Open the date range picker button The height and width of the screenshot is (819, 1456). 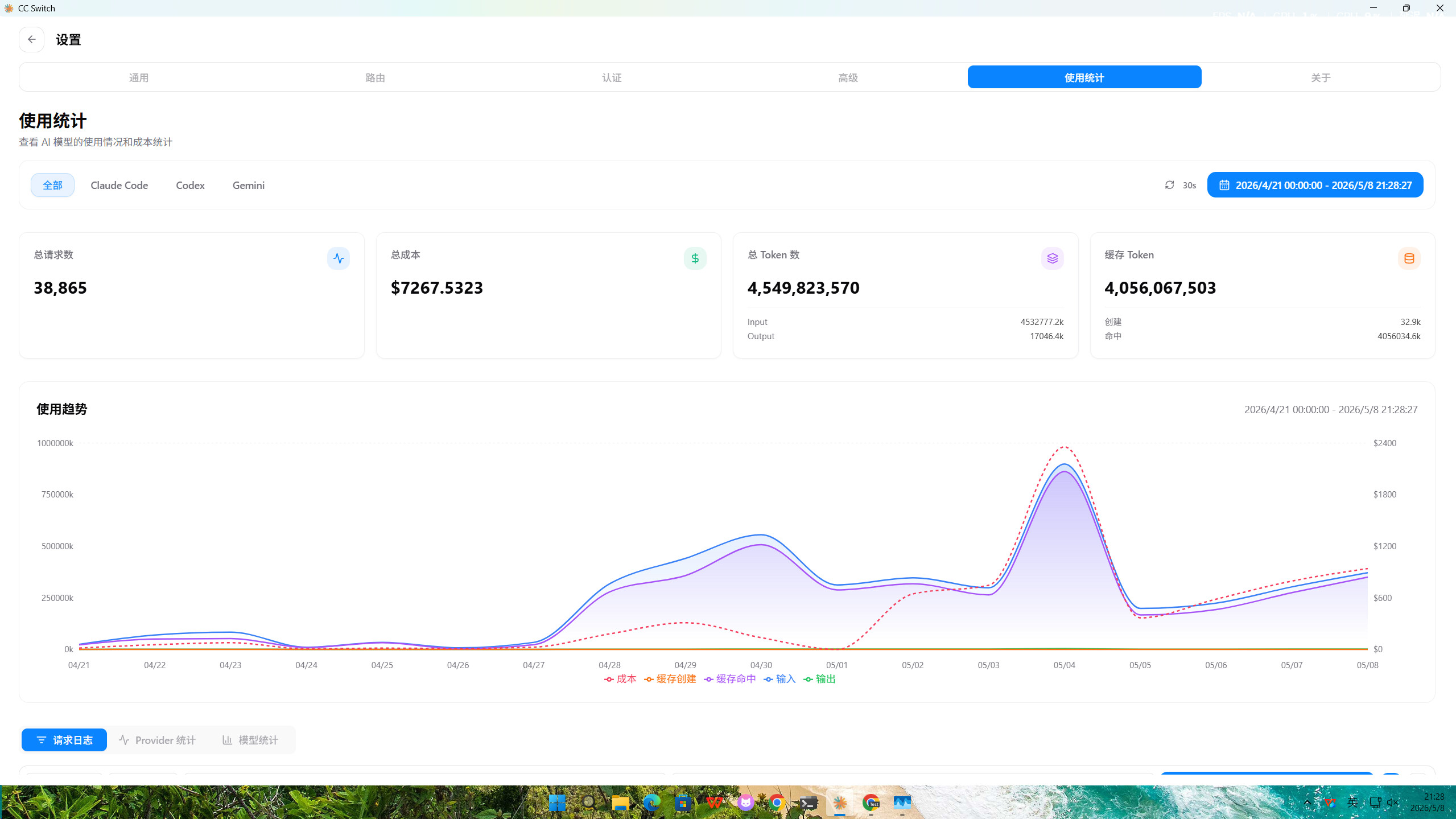(x=1315, y=185)
